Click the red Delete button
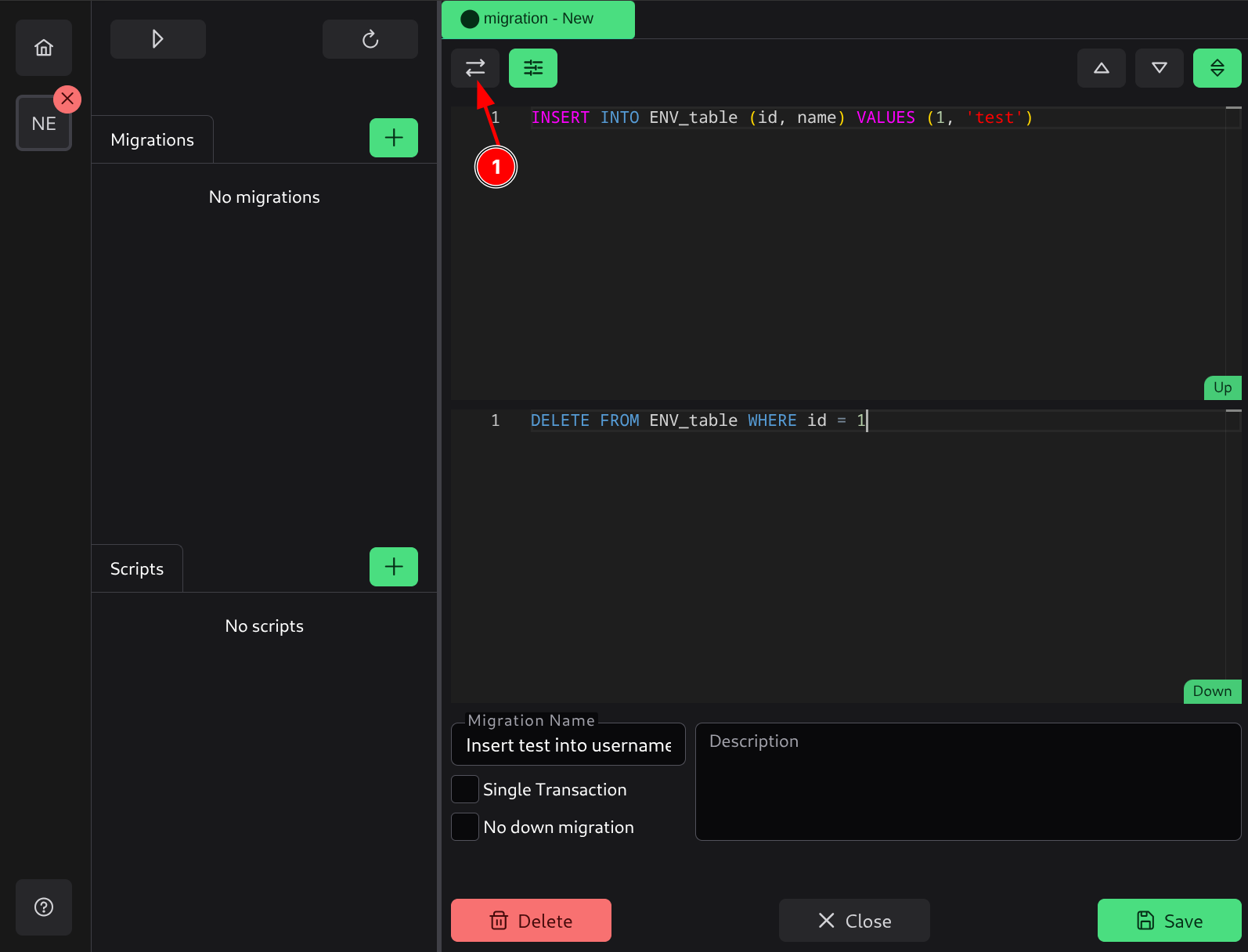 [531, 921]
